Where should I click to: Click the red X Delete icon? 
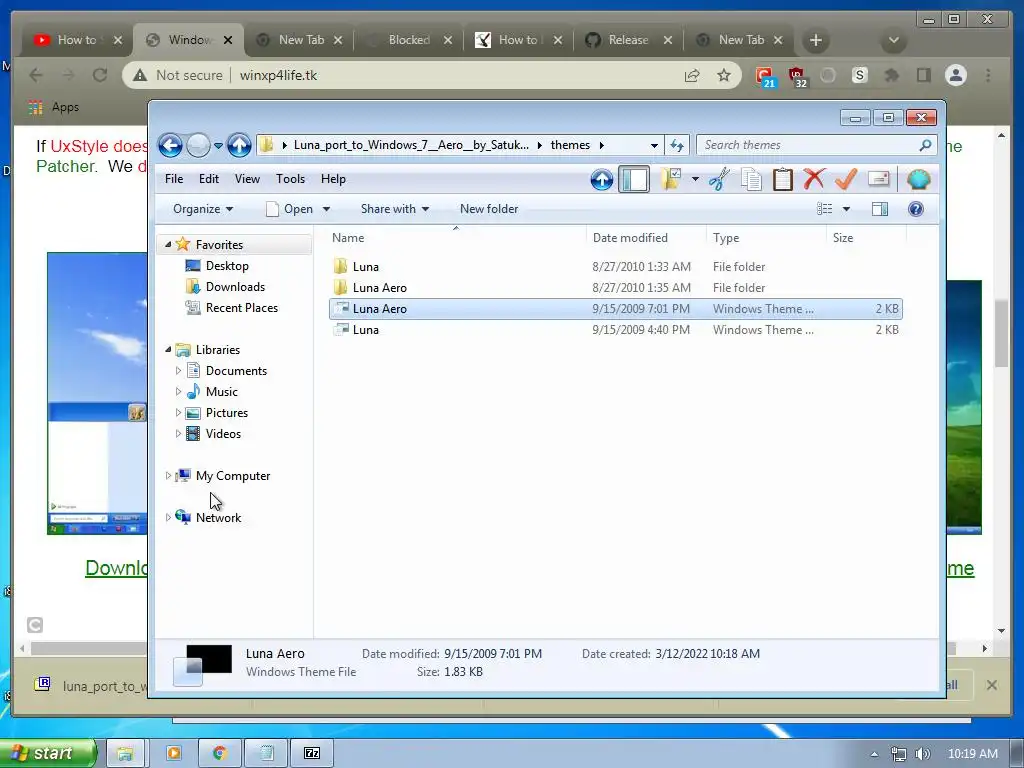[814, 178]
